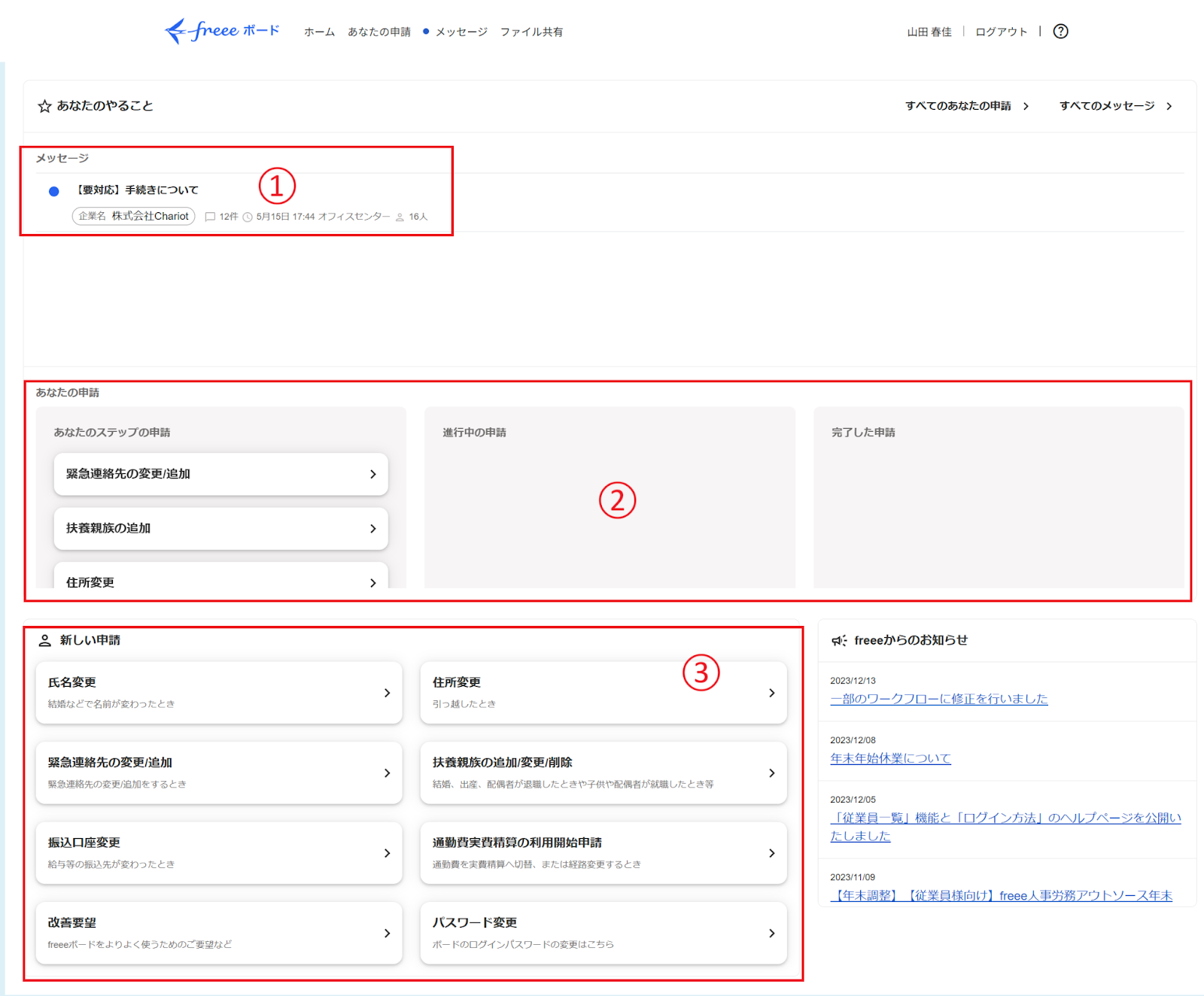Image resolution: width=1204 pixels, height=996 pixels.
Task: Click the chevron on 改善要望 card
Action: [x=387, y=933]
